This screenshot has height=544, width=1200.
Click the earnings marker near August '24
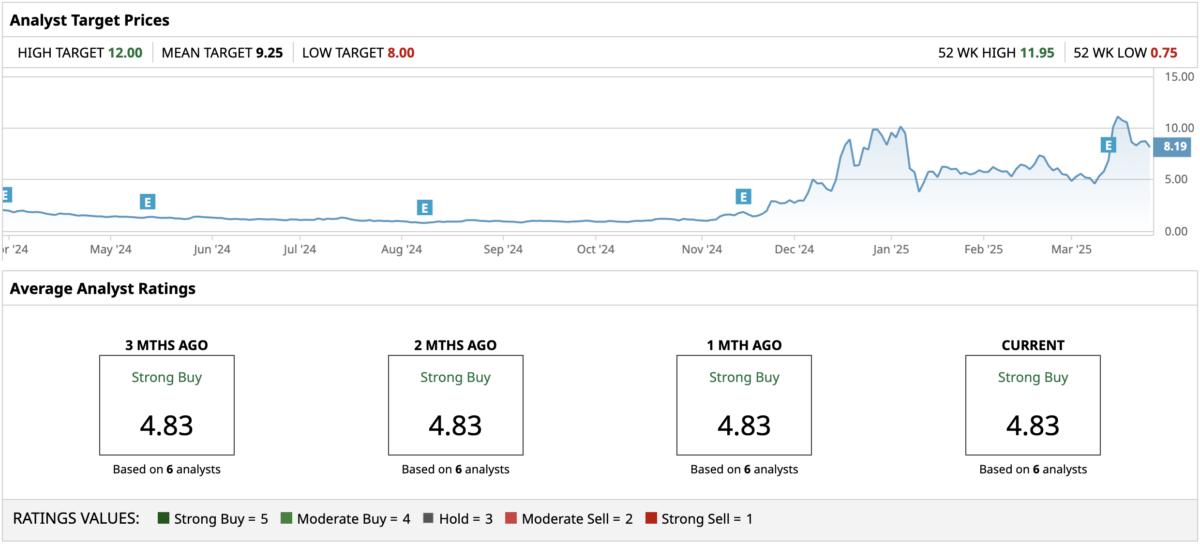424,208
